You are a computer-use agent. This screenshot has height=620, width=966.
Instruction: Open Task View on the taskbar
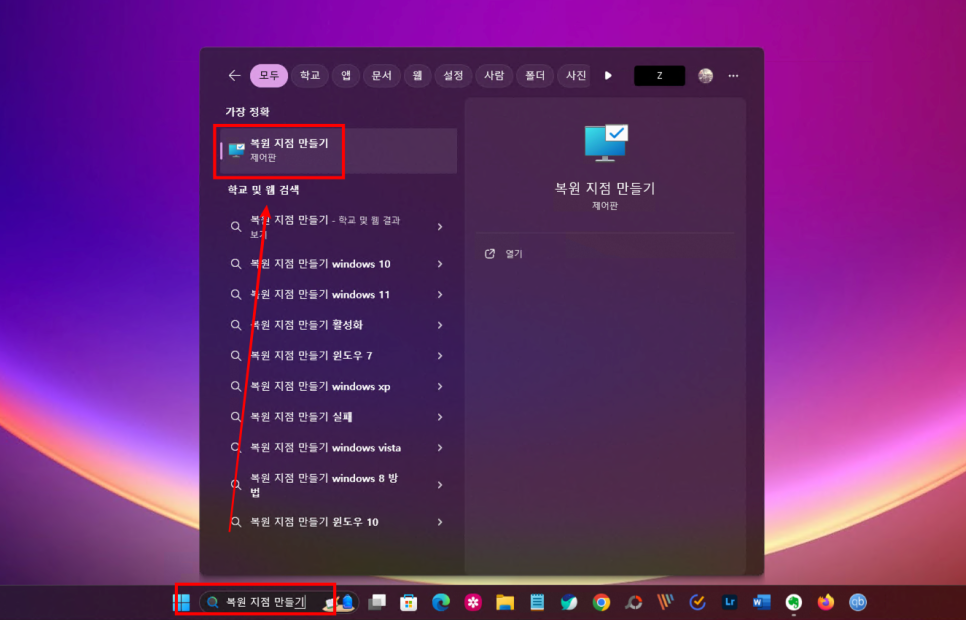click(376, 602)
